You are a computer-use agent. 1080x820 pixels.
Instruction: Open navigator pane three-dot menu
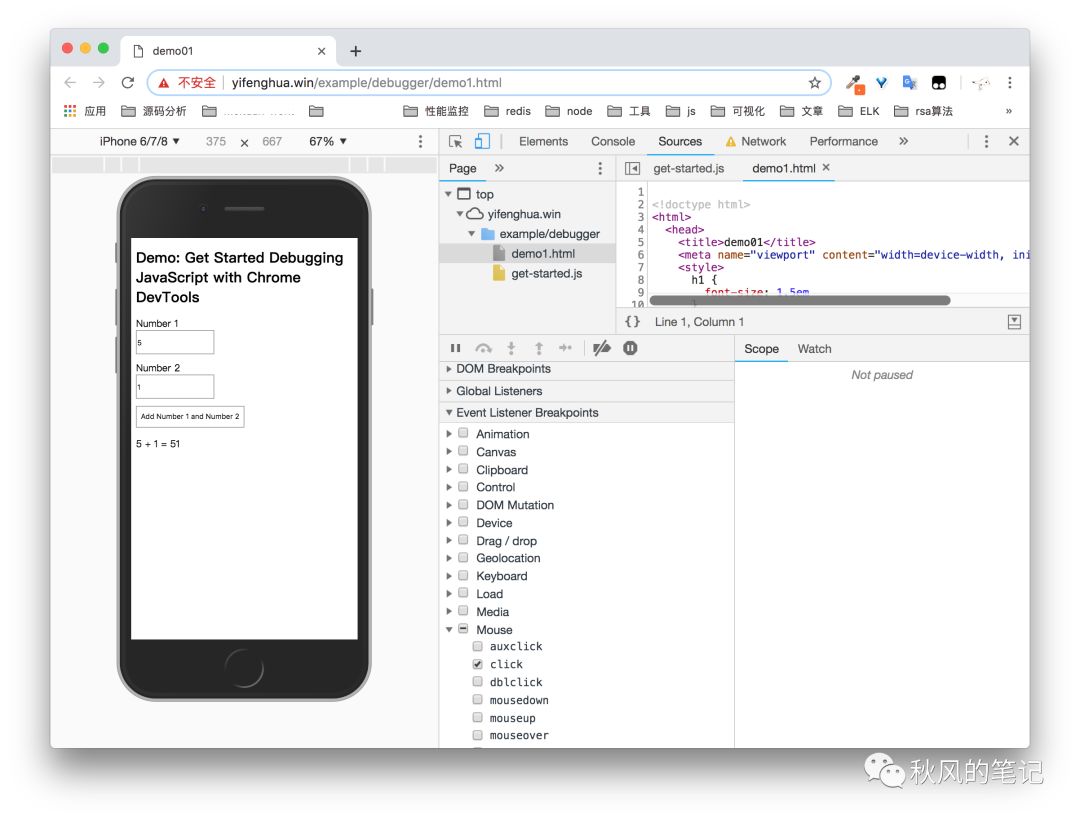pos(600,169)
